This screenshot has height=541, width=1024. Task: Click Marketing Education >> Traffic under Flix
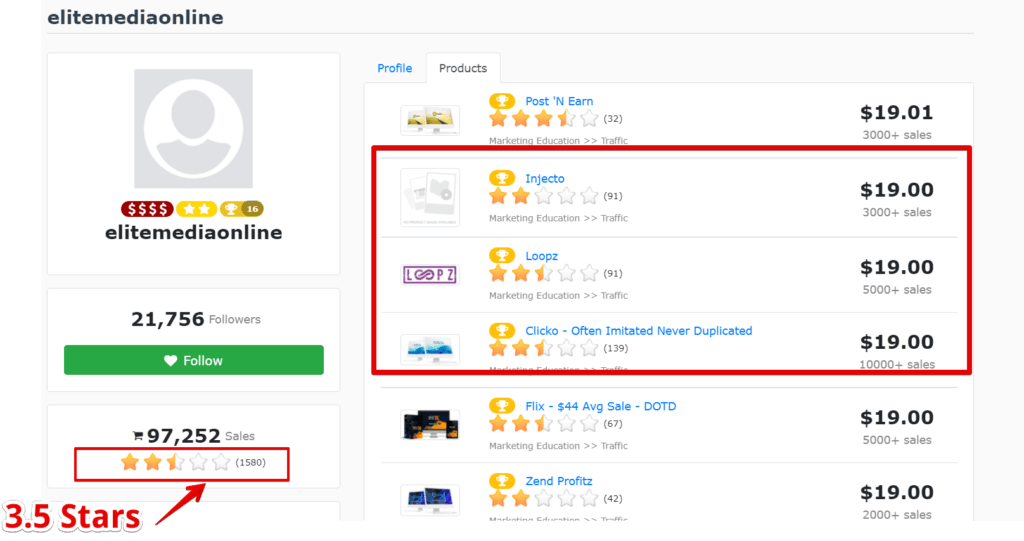click(x=558, y=446)
